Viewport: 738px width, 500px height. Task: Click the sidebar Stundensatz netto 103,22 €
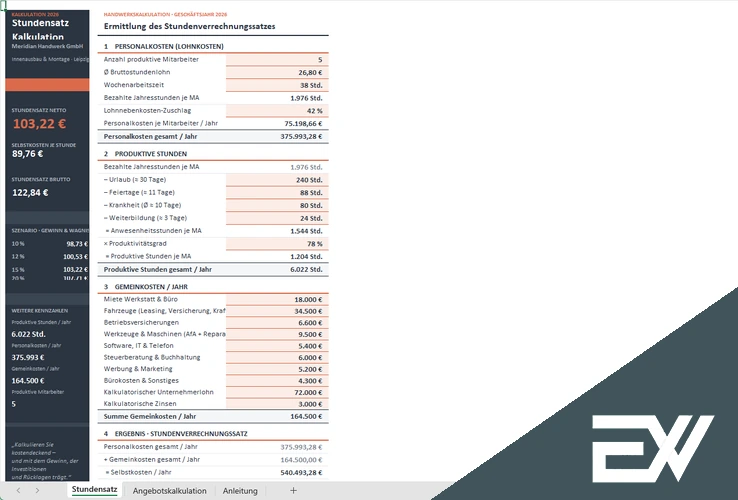click(40, 124)
